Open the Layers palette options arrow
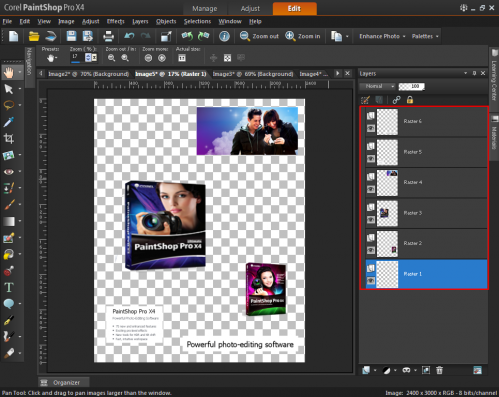The height and width of the screenshot is (397, 499). 466,73
